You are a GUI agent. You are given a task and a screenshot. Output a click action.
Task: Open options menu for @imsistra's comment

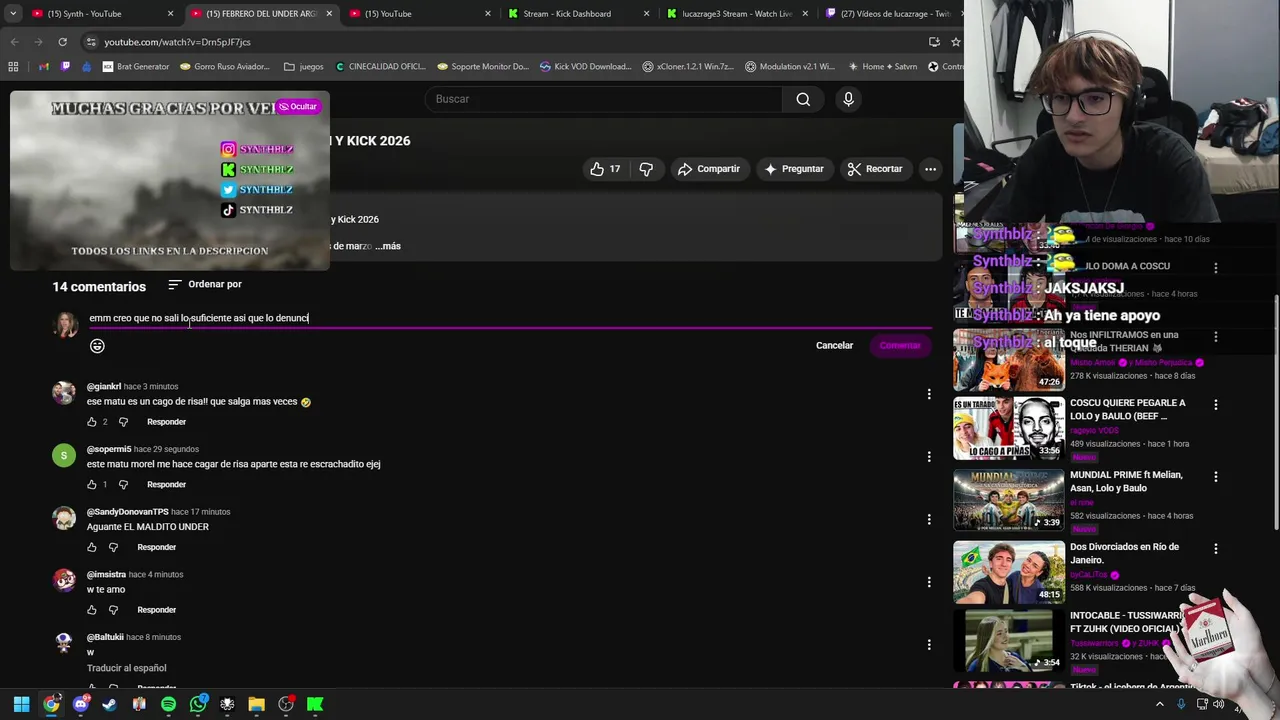tap(929, 582)
